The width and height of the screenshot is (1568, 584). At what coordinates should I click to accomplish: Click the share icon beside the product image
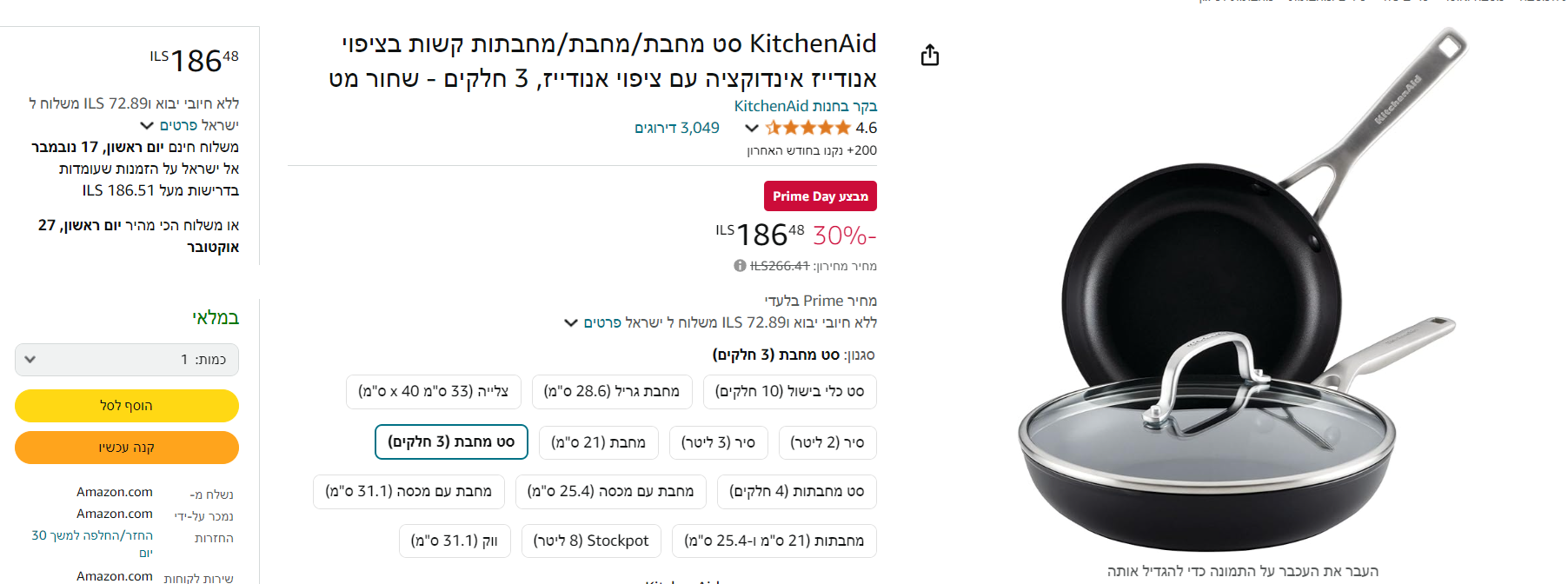pos(929,56)
